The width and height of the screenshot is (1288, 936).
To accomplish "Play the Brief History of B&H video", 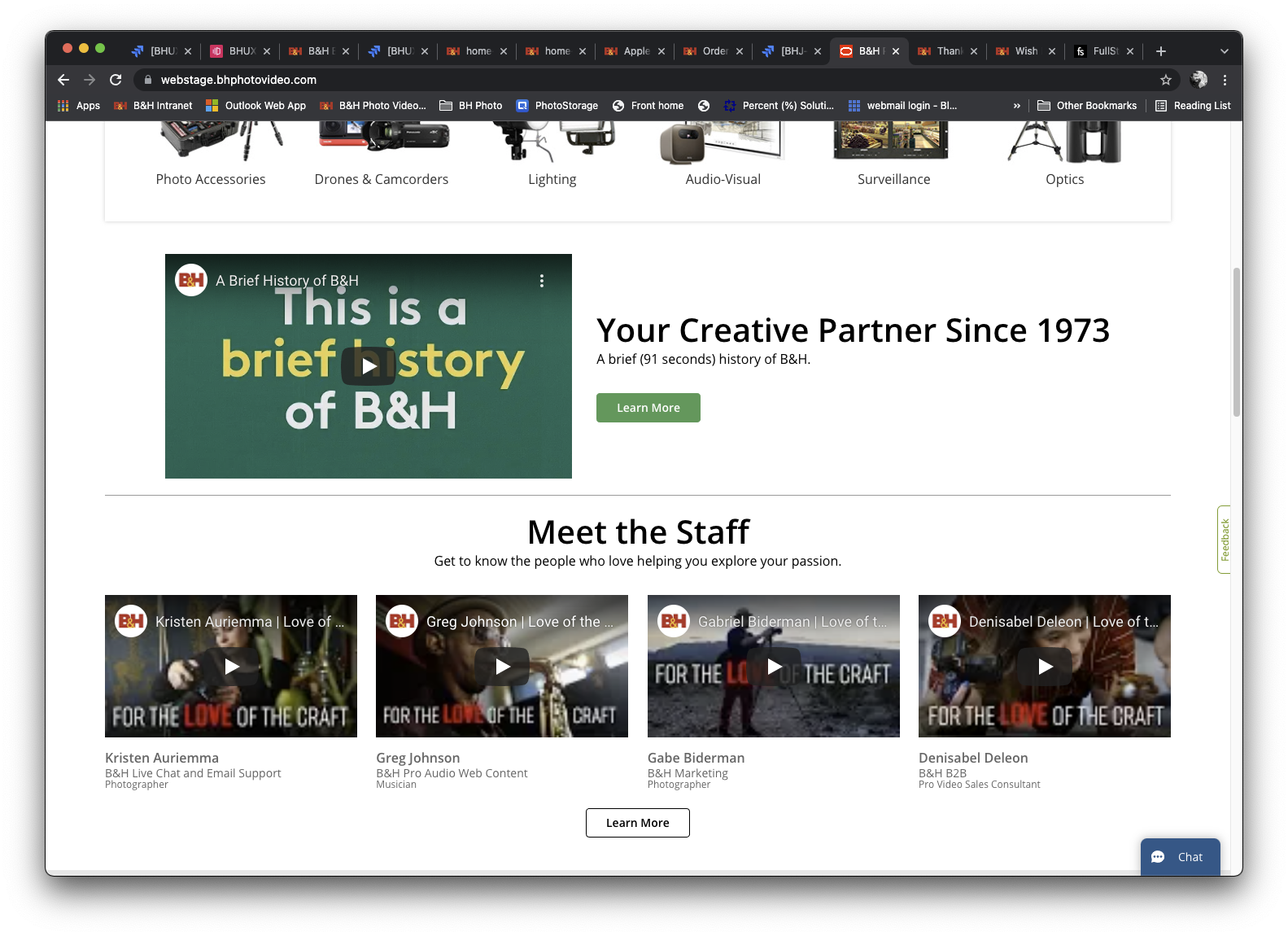I will tap(369, 366).
